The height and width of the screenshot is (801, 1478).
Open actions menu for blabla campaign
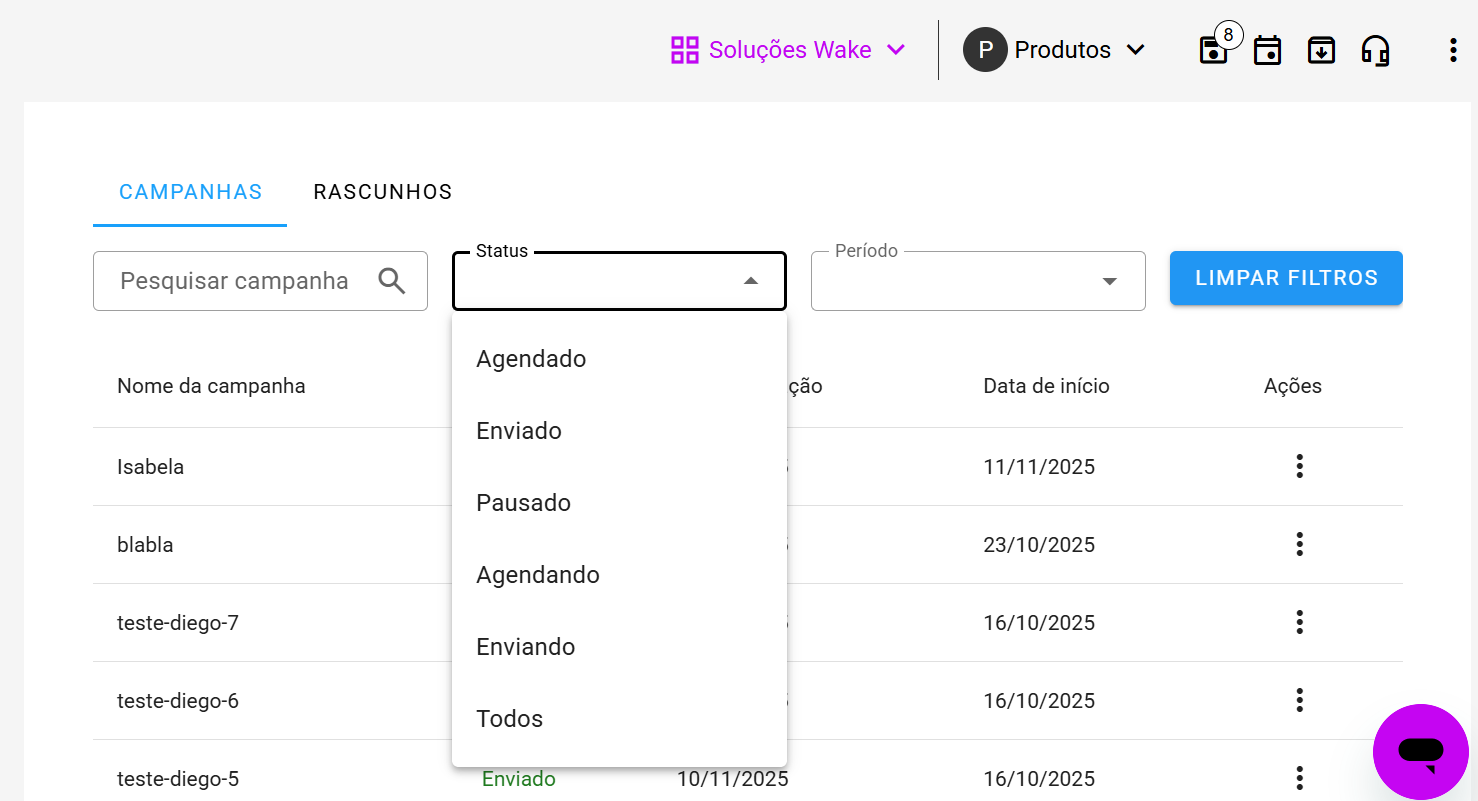[1299, 544]
